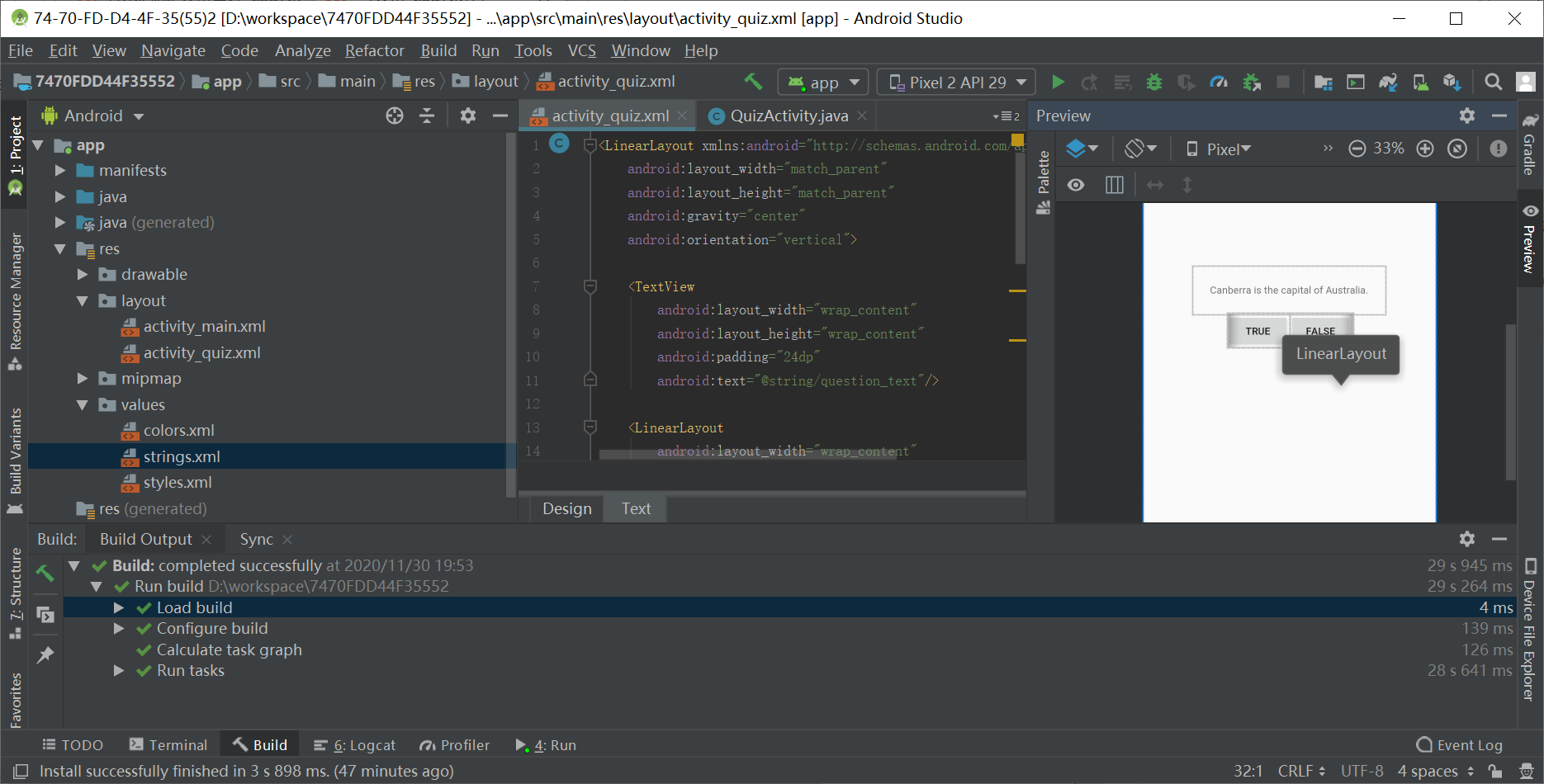Open the Refactor menu
The image size is (1544, 784).
(x=374, y=50)
